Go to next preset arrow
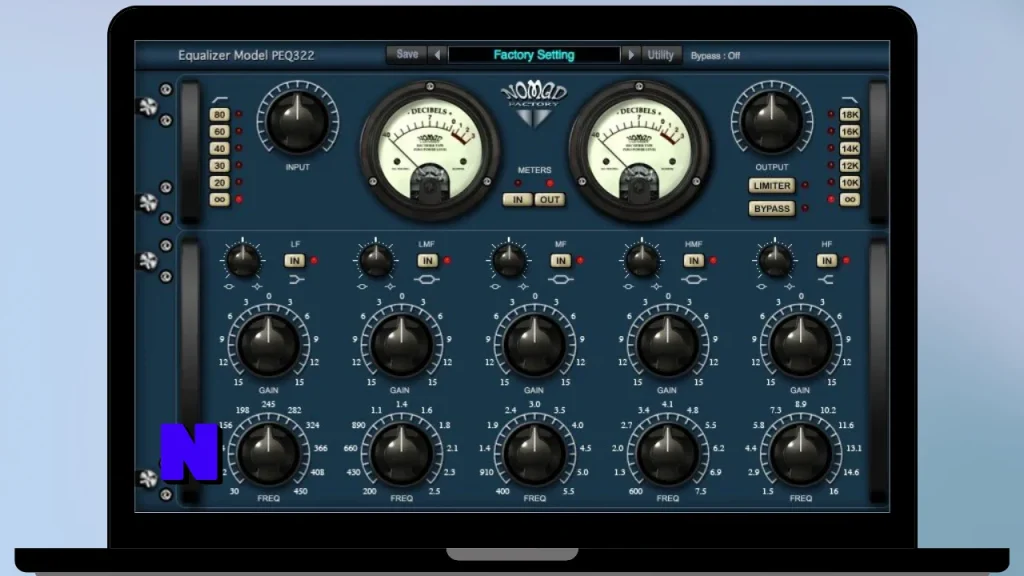Viewport: 1024px width, 576px height. tap(631, 55)
